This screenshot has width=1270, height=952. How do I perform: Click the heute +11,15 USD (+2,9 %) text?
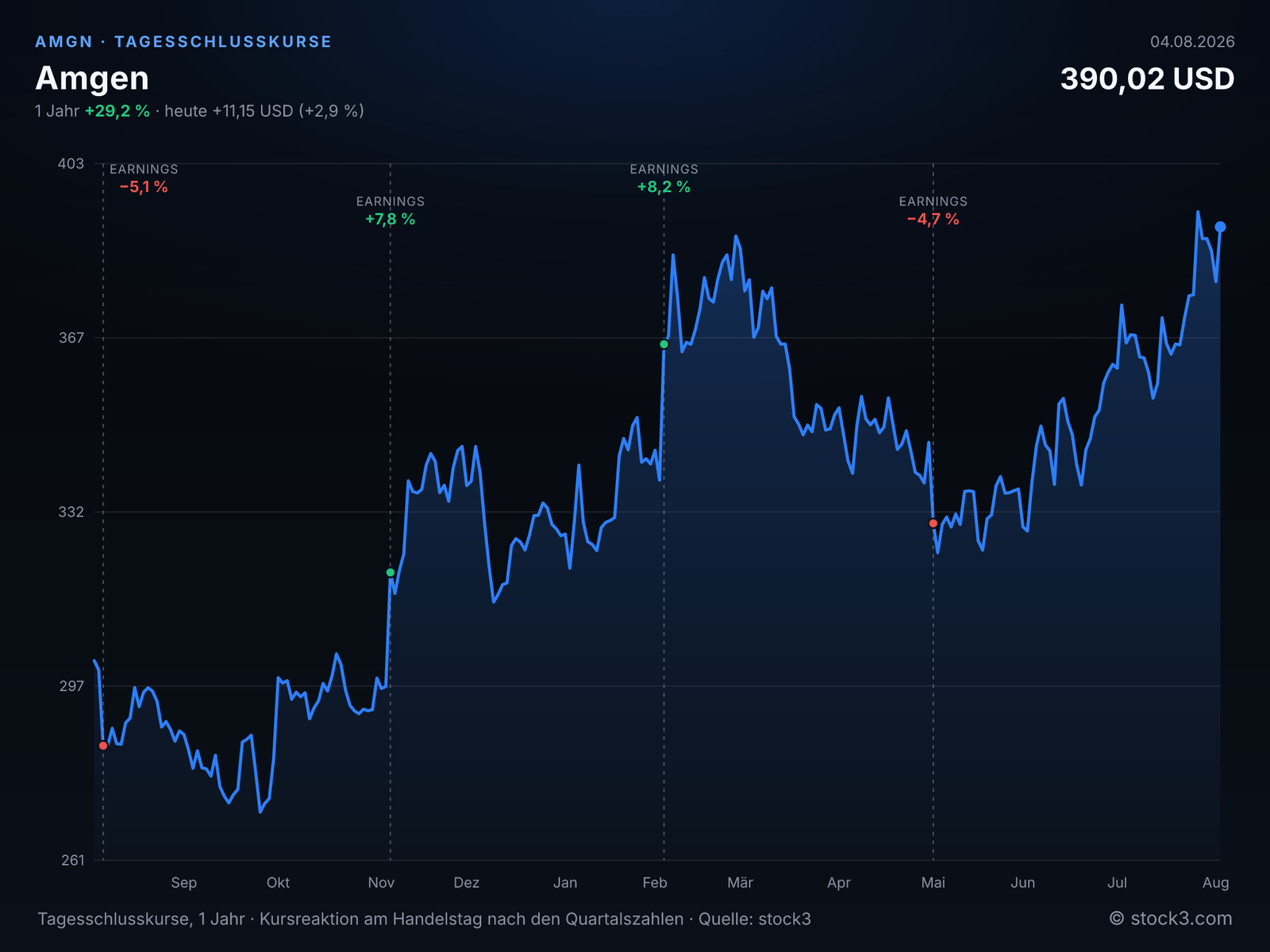264,111
